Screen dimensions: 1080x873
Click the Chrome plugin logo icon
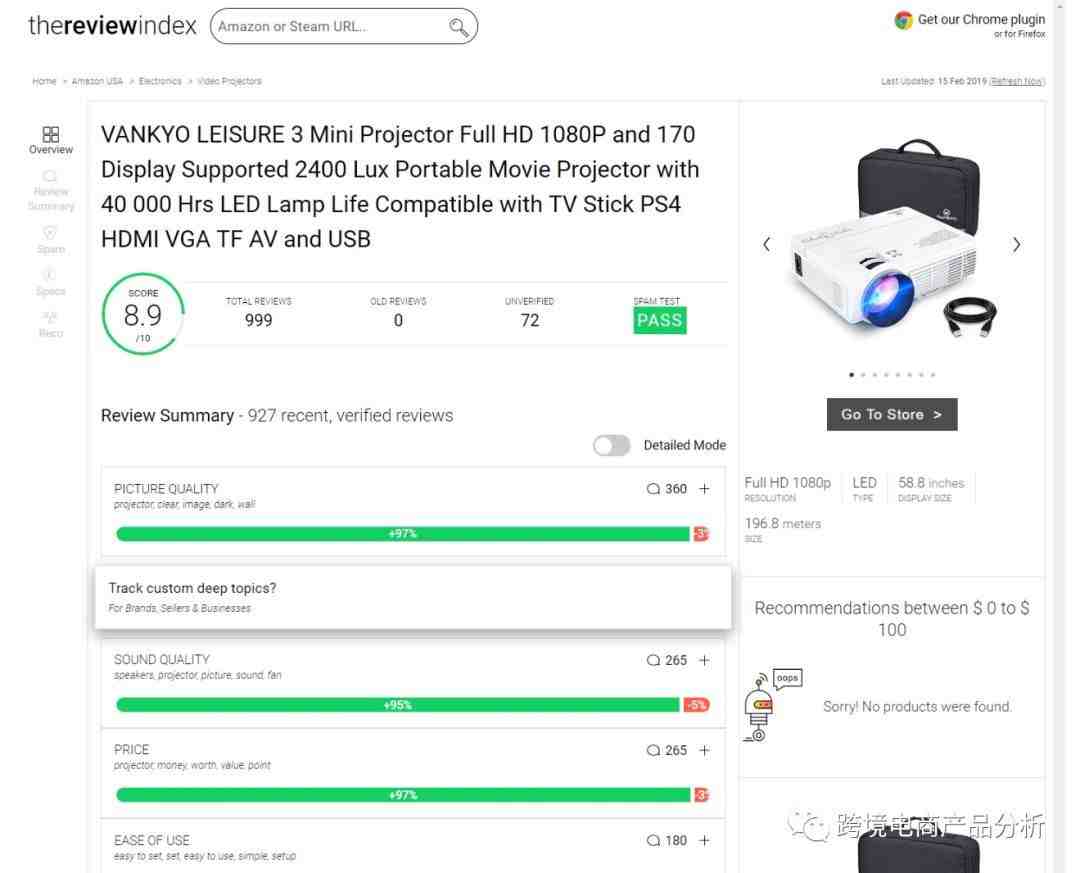pyautogui.click(x=903, y=20)
